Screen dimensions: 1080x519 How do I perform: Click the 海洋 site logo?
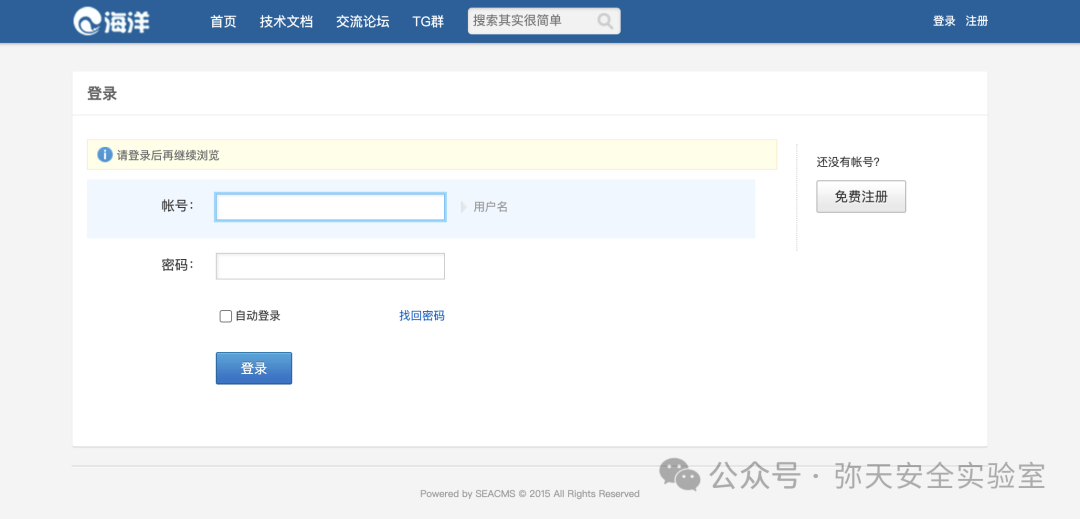click(x=112, y=21)
